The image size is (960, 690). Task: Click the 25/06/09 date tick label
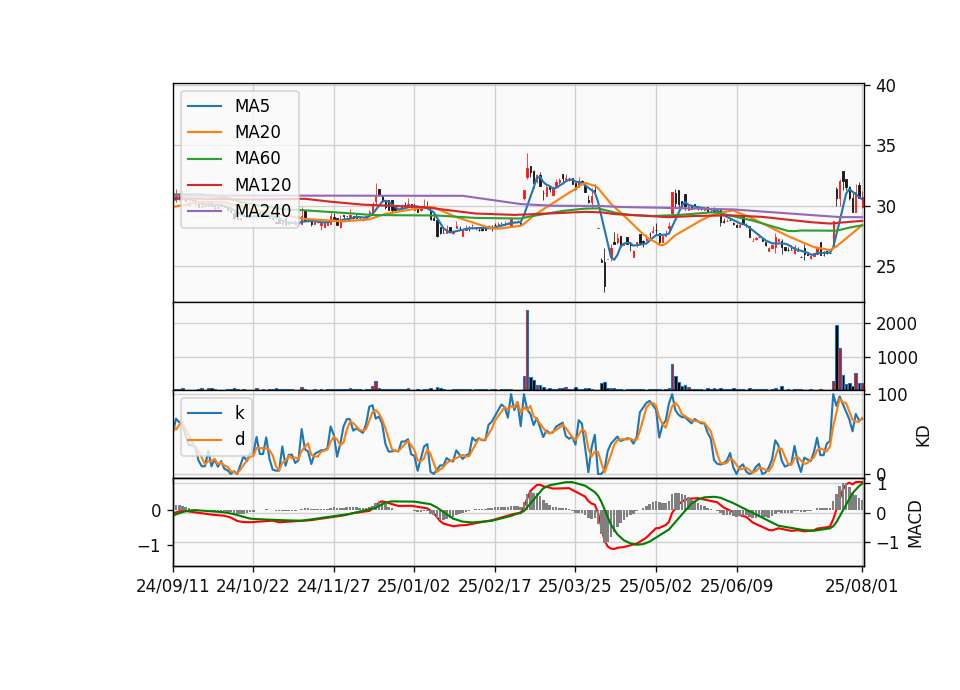tap(737, 586)
